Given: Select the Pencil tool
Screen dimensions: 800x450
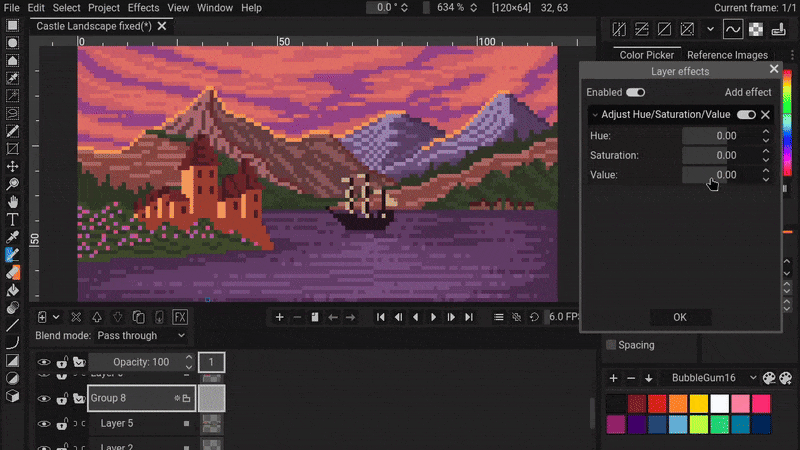Looking at the screenshot, I should (13, 254).
